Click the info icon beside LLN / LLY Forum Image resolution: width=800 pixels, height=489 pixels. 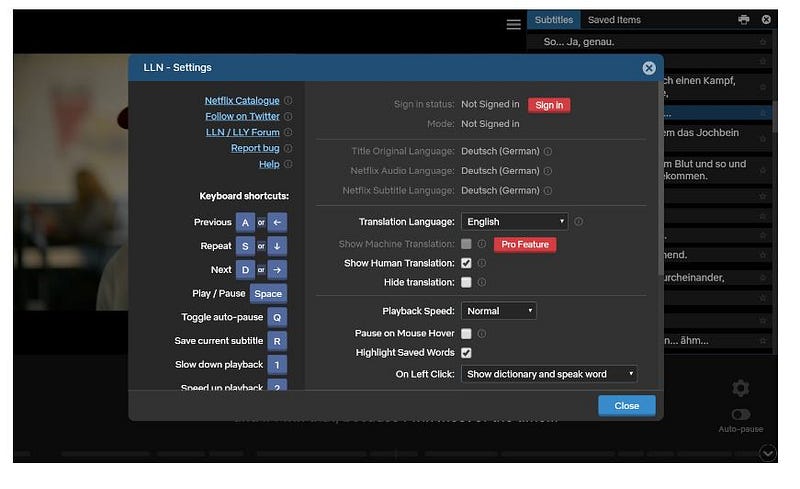[288, 132]
